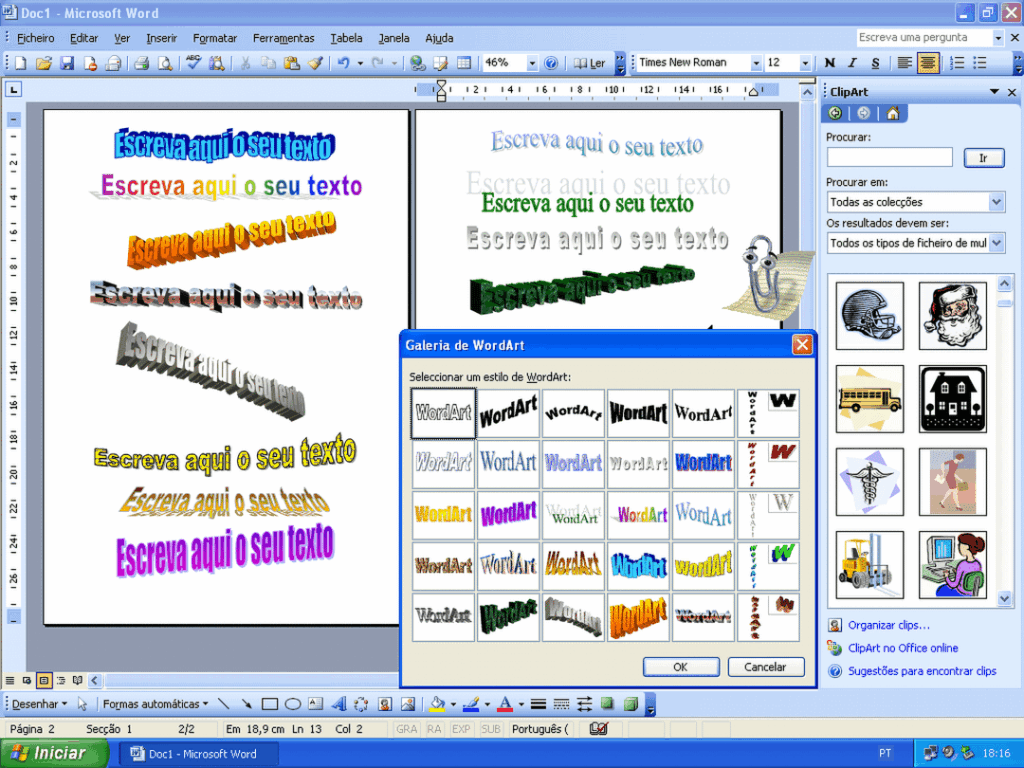Select the Arrow drawing tool
The width and height of the screenshot is (1024, 768).
[246, 704]
